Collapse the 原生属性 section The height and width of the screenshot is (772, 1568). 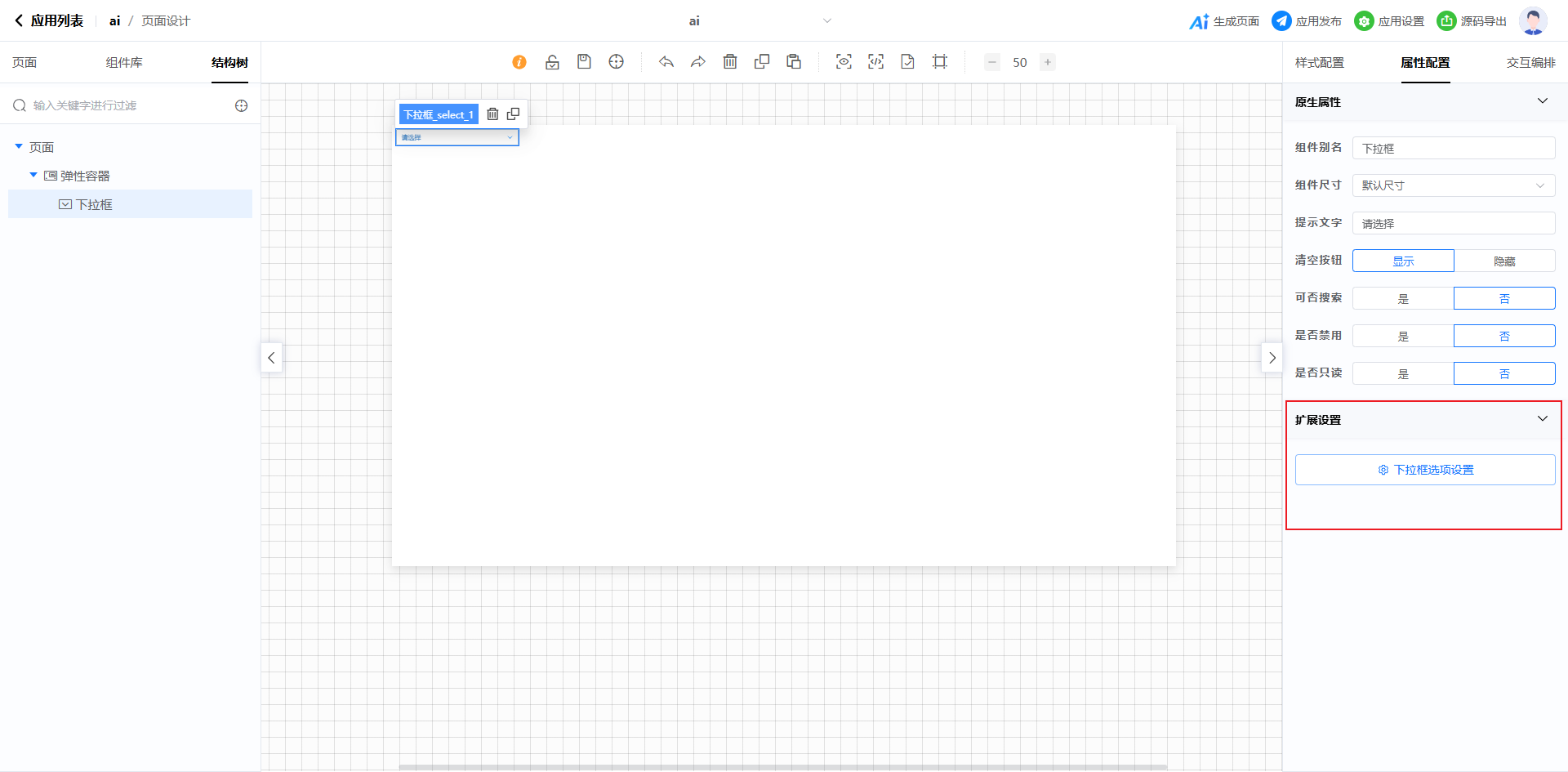[1542, 101]
